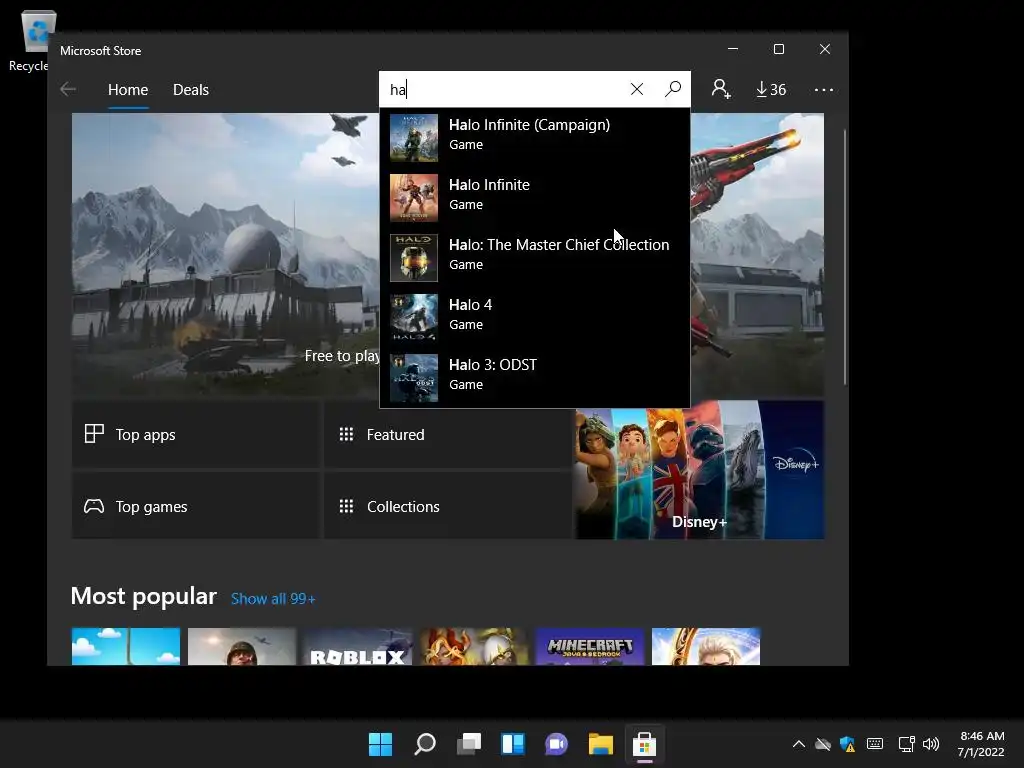Click the network tray icon
1024x768 pixels.
[x=906, y=744]
